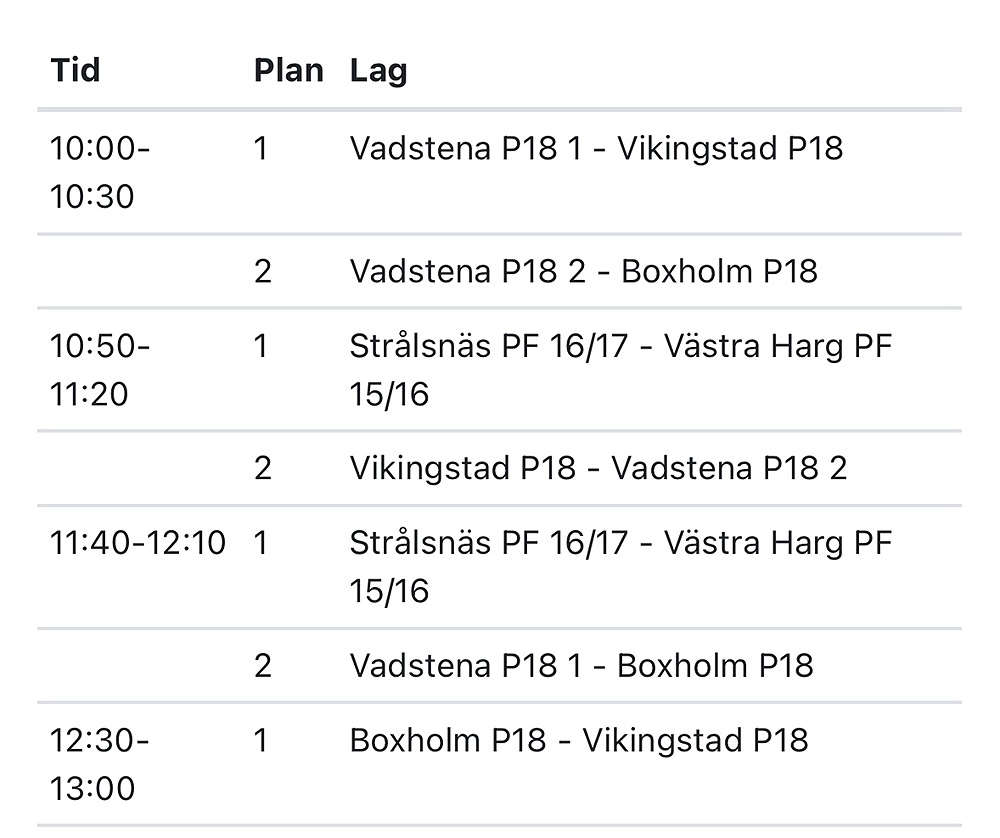Select the 10:00-10:30 time cell
The width and height of the screenshot is (1000, 838).
[100, 172]
